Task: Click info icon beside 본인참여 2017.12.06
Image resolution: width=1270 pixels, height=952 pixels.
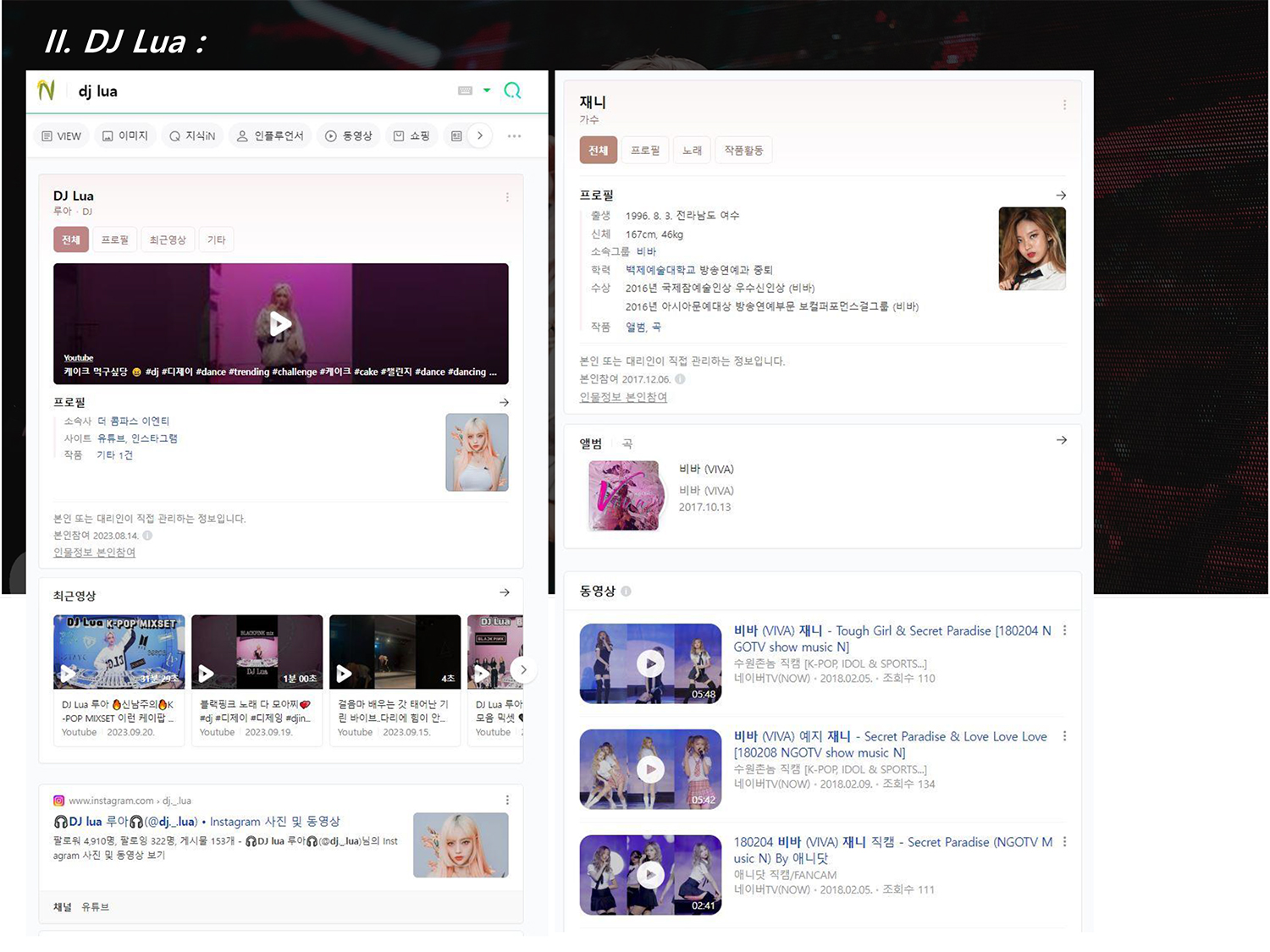Action: (x=679, y=379)
